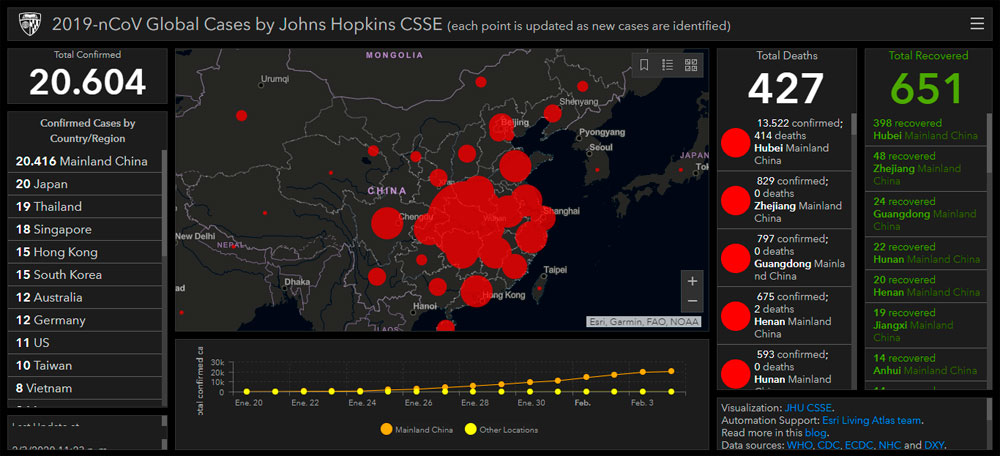Image resolution: width=1000 pixels, height=456 pixels.
Task: Open DXY data source link
Action: (934, 445)
